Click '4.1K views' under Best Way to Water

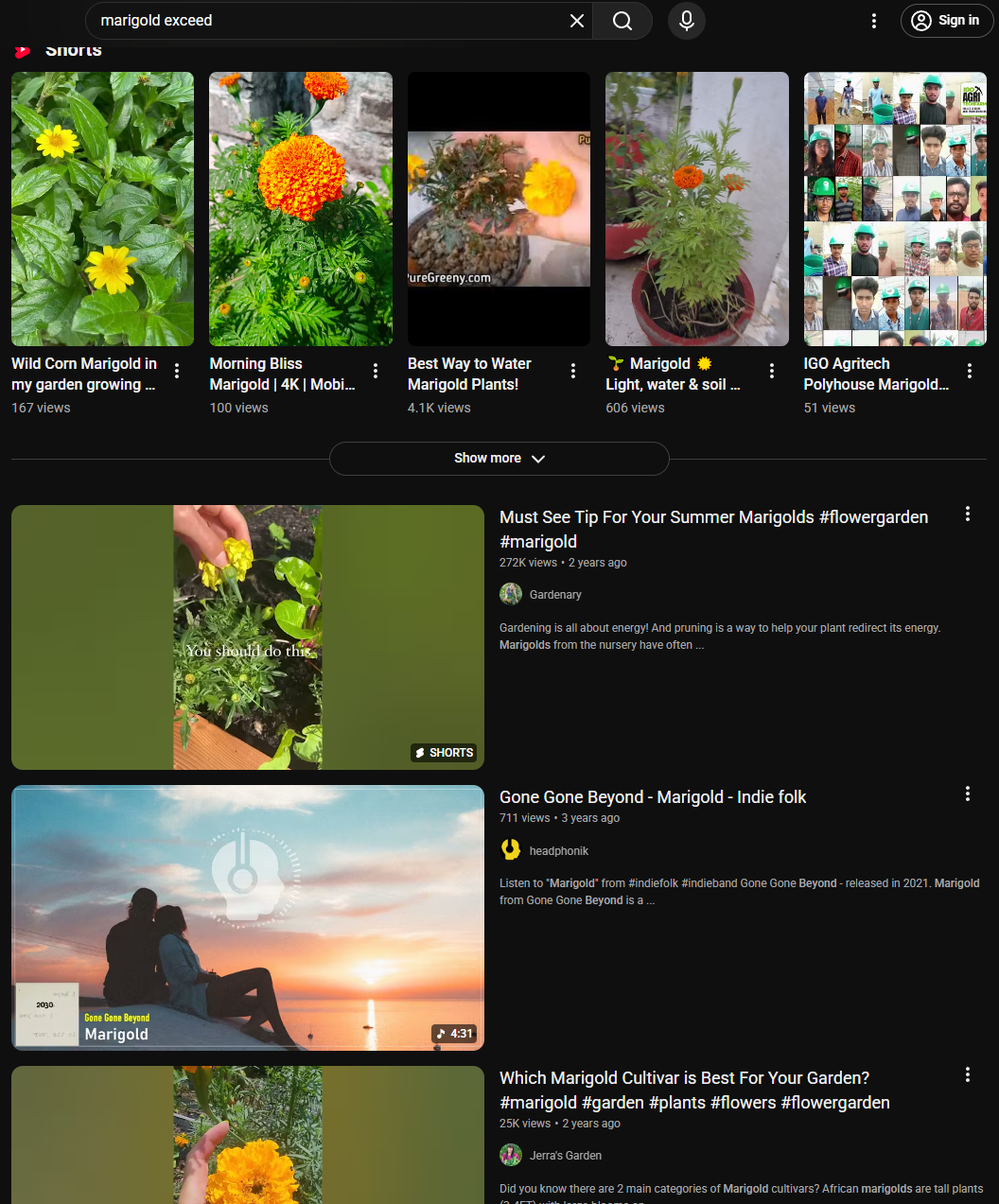point(439,408)
